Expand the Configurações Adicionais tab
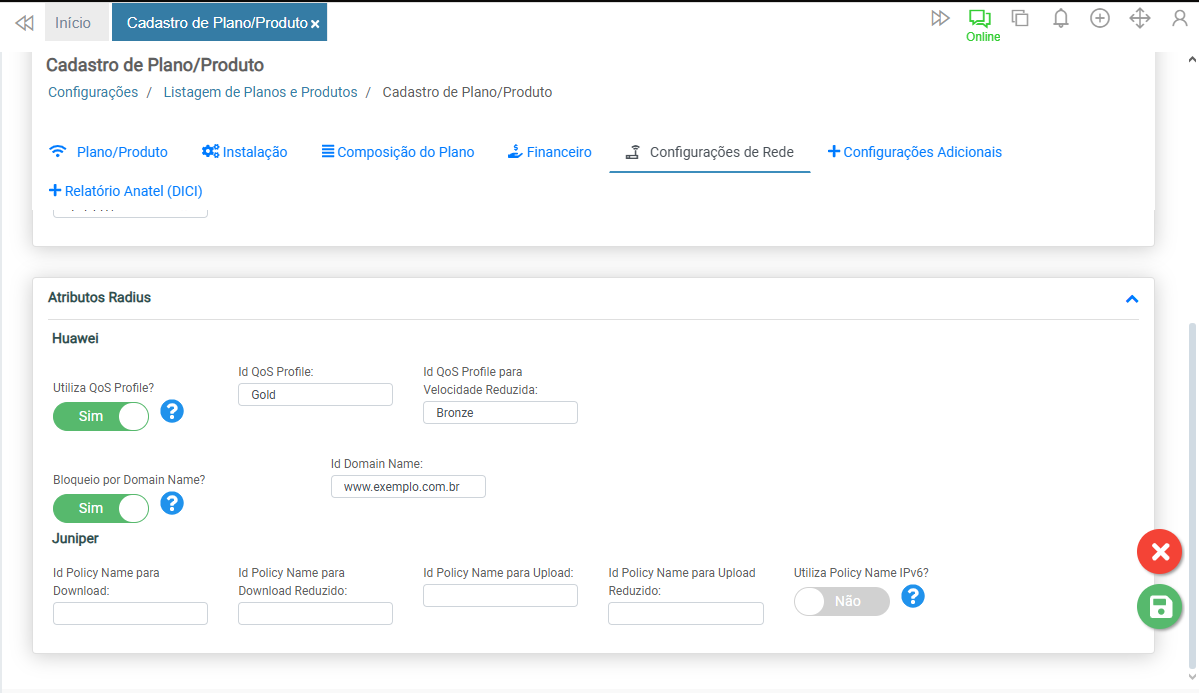The height and width of the screenshot is (693, 1199). (914, 152)
